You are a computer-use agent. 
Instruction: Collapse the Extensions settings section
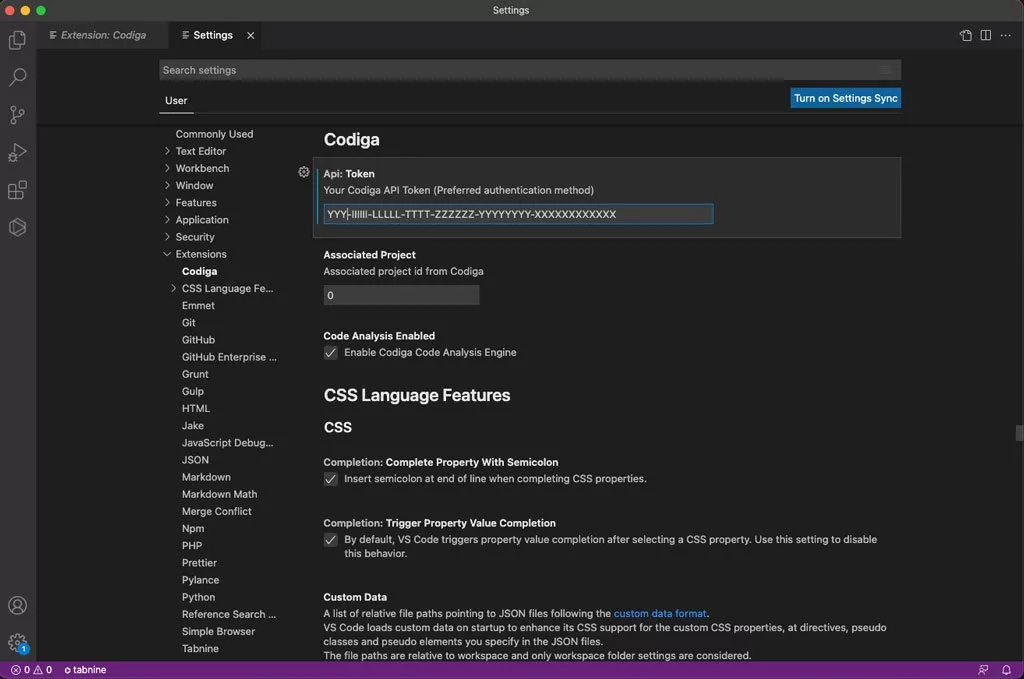[167, 254]
